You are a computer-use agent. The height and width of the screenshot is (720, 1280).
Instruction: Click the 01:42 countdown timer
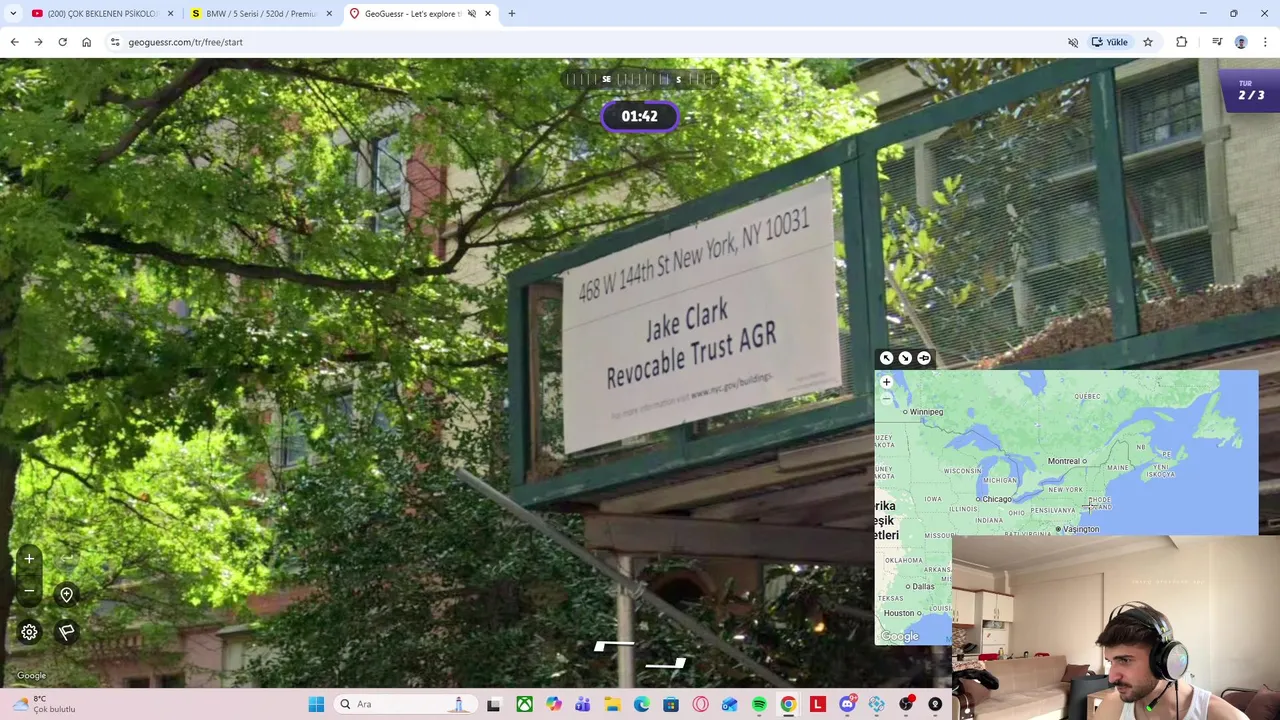pos(640,116)
